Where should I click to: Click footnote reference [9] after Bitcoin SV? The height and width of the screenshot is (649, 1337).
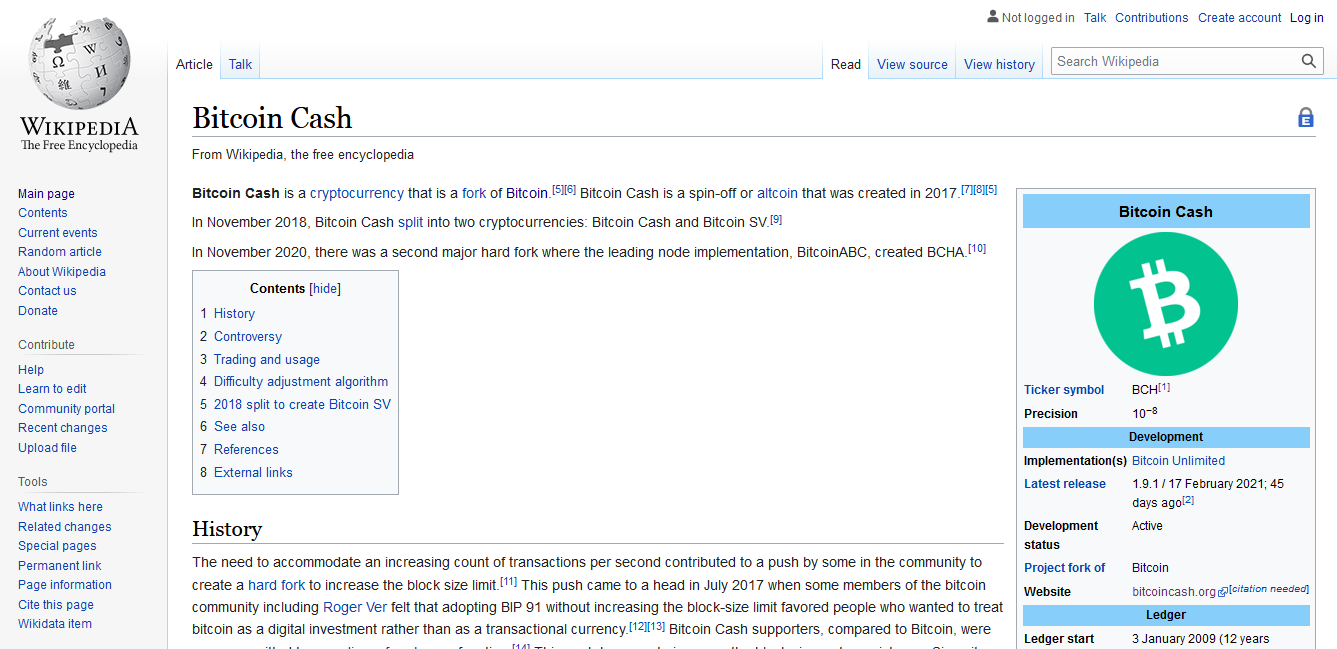pos(776,219)
